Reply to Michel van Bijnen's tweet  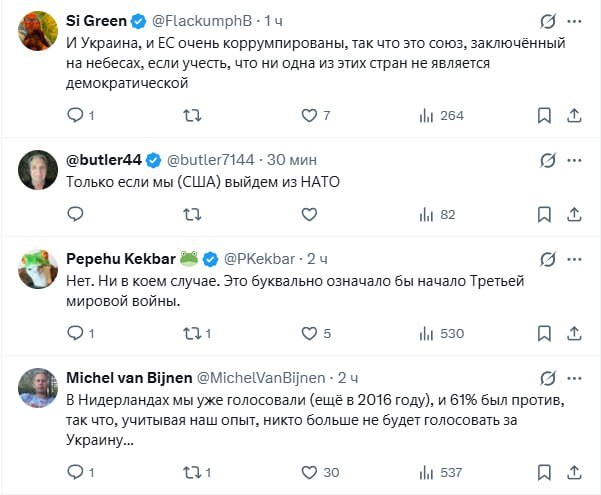tap(76, 471)
